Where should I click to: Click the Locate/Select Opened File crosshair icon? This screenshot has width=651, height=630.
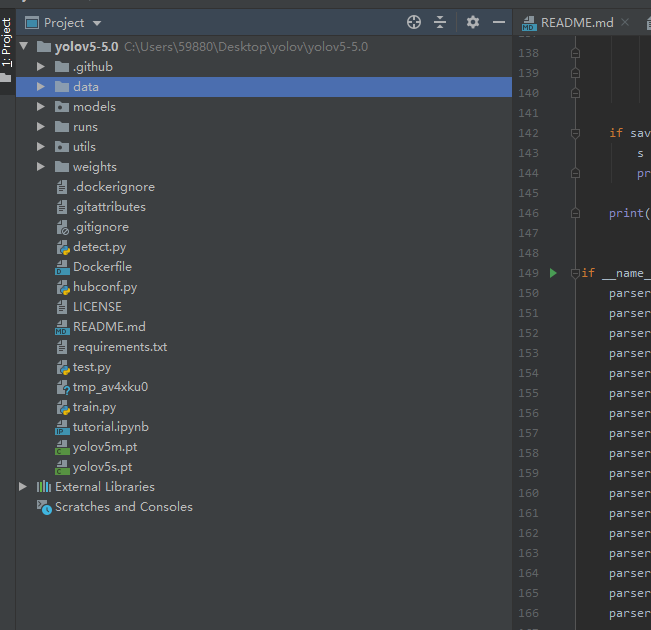coord(414,22)
